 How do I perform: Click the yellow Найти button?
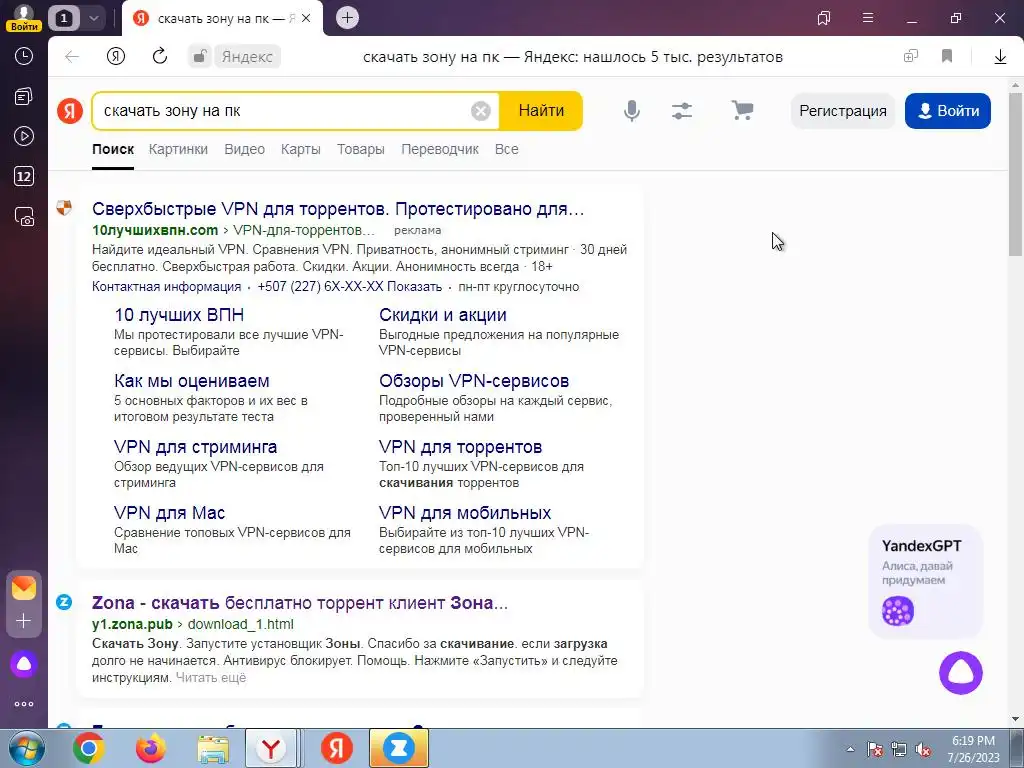tap(541, 111)
